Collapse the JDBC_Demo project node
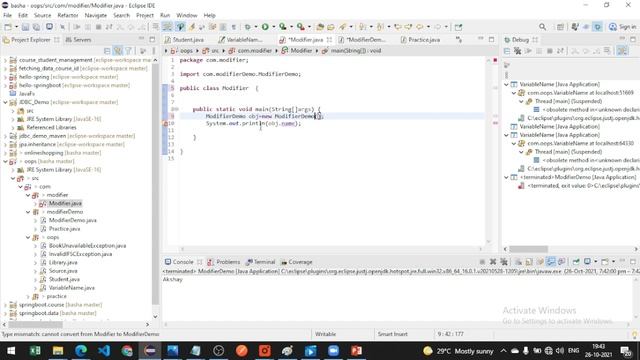Screen dimensions: 640x360 pos(5,102)
